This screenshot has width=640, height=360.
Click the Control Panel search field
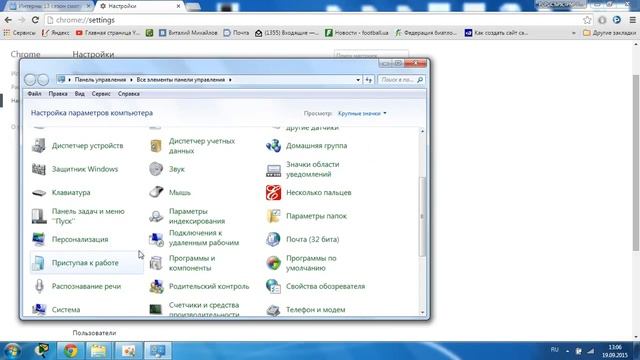(401, 80)
